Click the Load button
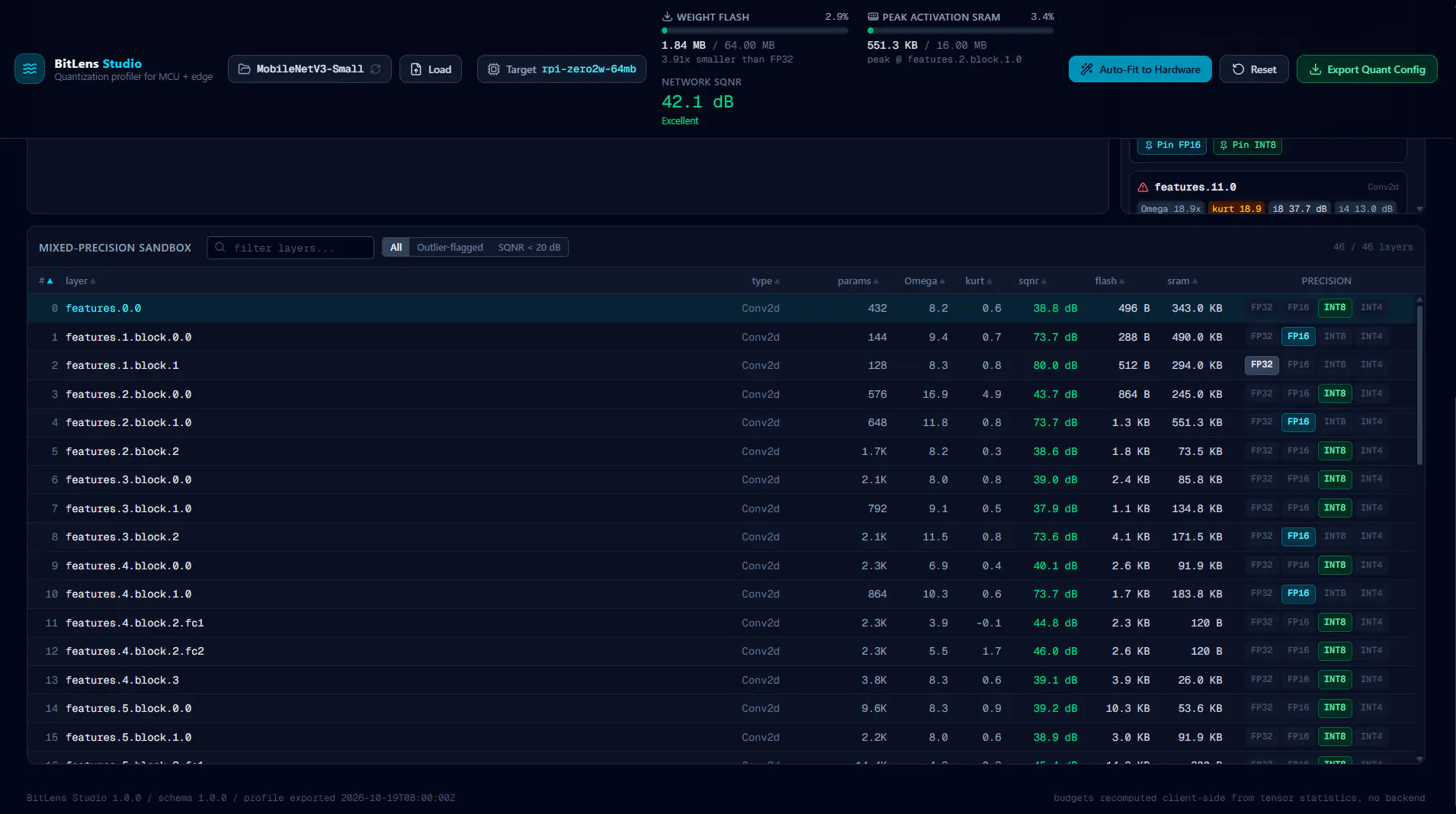 tap(431, 69)
